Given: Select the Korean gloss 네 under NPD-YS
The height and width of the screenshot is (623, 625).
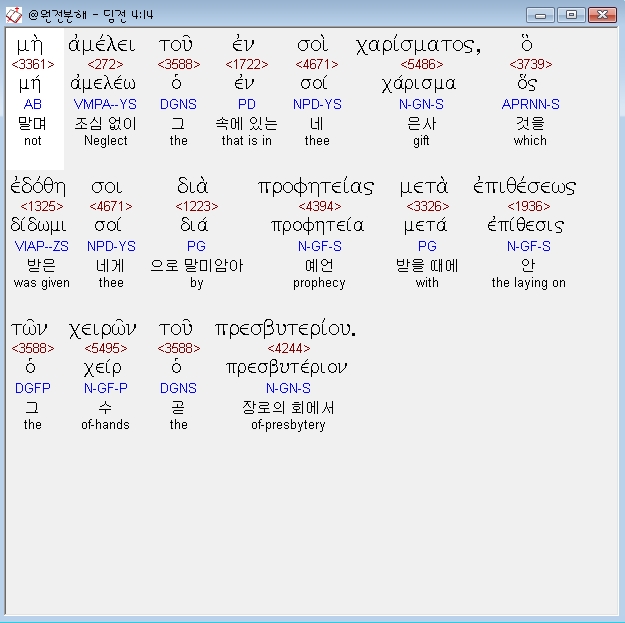Looking at the screenshot, I should point(317,123).
